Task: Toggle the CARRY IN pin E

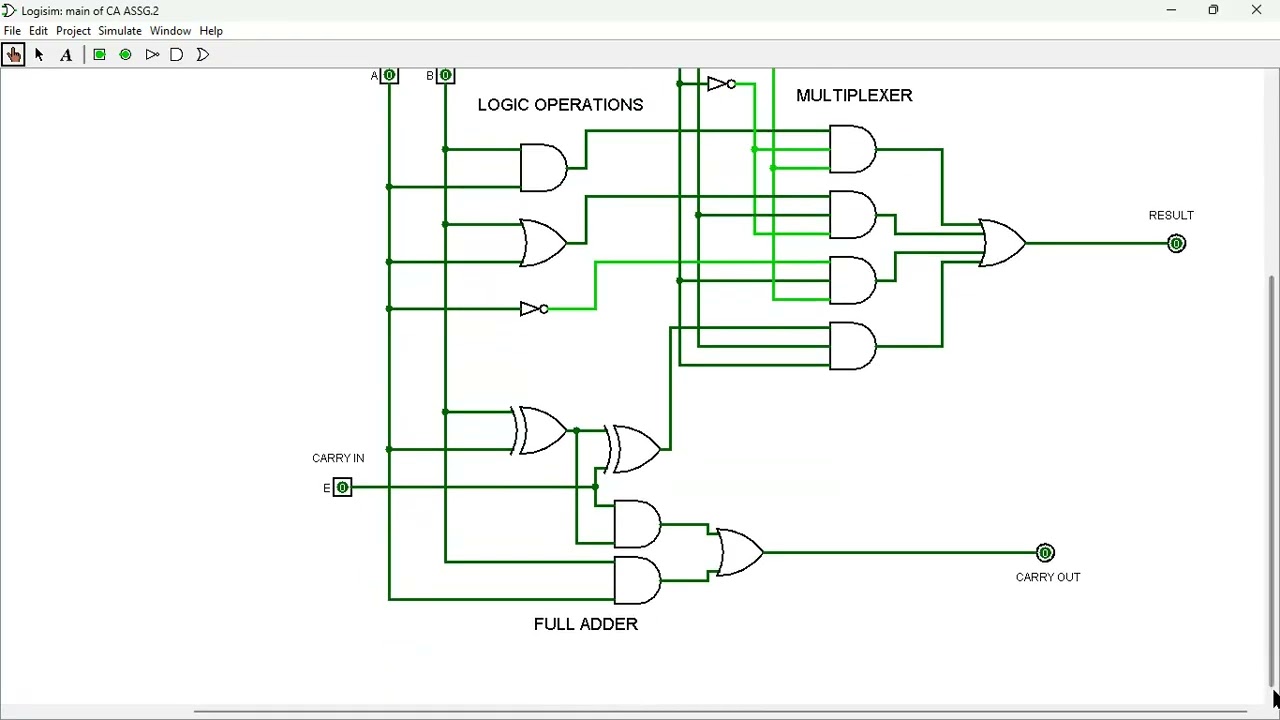Action: 342,487
